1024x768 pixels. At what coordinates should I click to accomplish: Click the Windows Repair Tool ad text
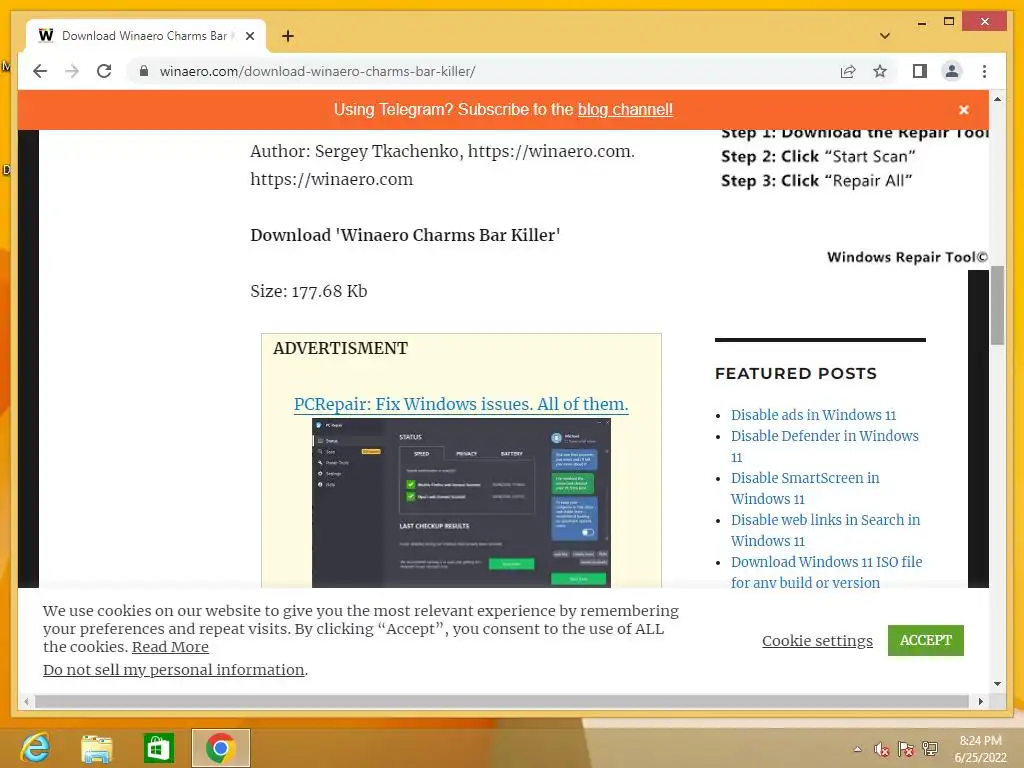coord(907,257)
